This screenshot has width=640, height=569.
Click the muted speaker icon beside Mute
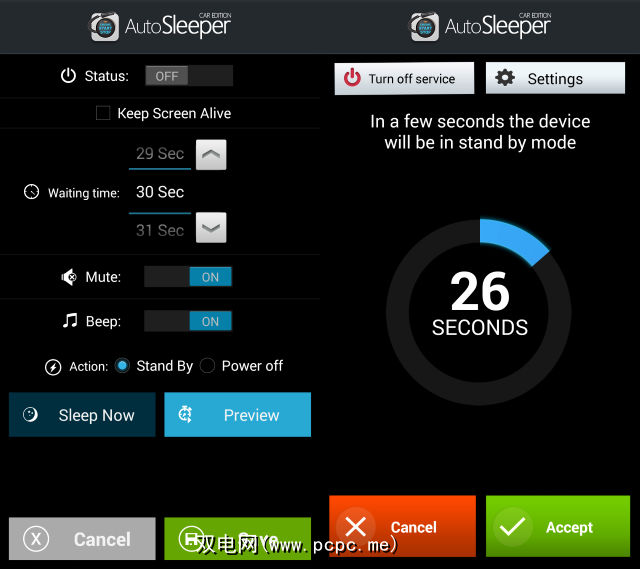point(69,277)
